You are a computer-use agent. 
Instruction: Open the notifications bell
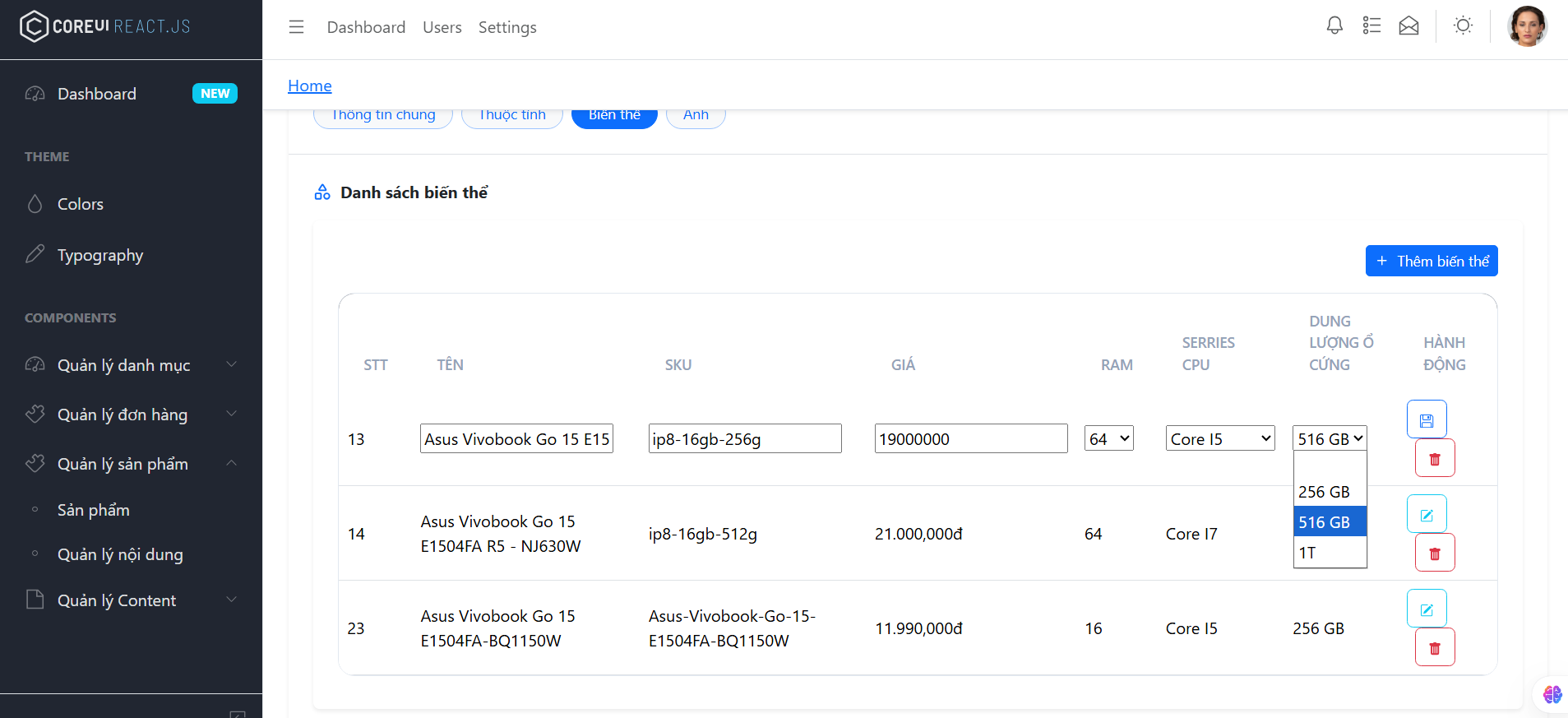1334,26
